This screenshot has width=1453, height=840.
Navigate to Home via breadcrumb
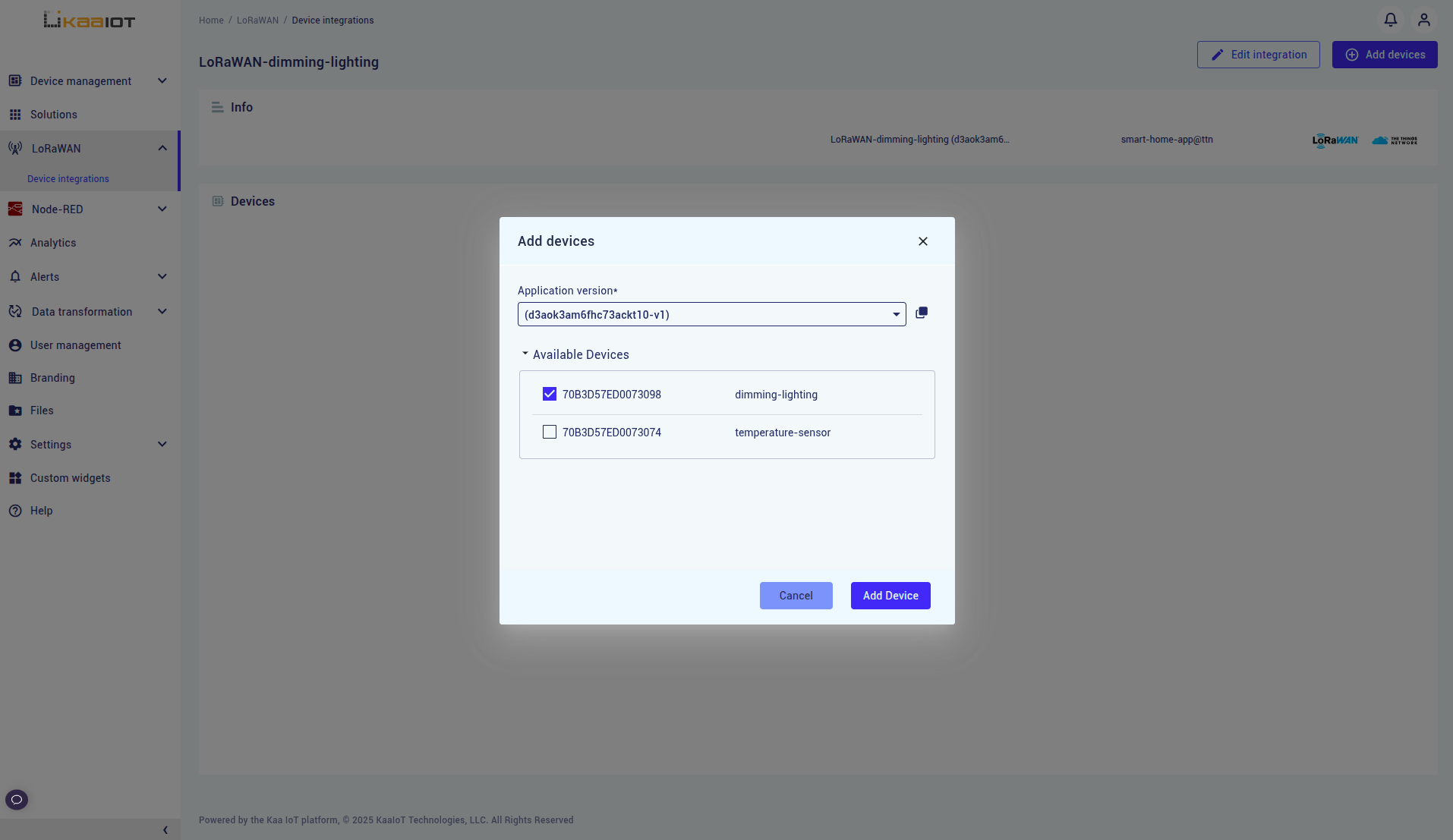click(x=211, y=20)
